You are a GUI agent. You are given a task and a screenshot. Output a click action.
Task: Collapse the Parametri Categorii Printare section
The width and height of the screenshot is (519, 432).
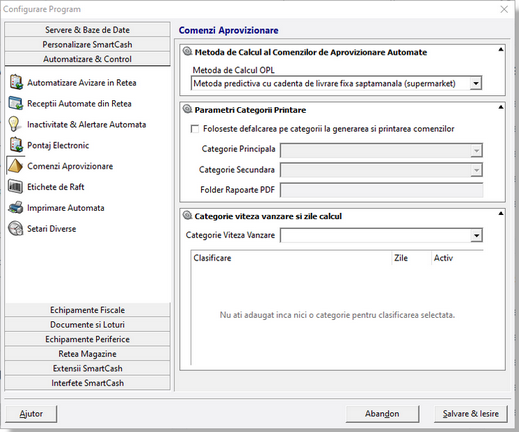(x=500, y=107)
